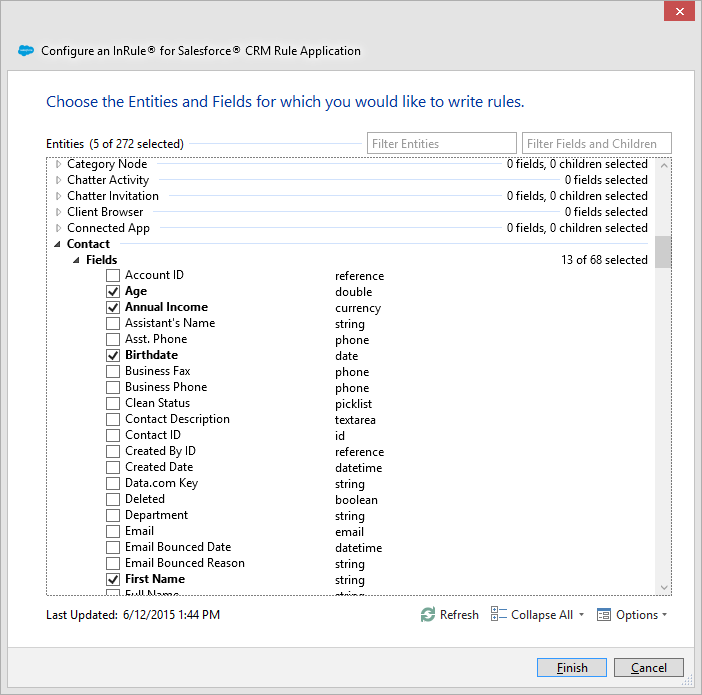
Task: Check the Department checkbox
Action: click(x=113, y=515)
